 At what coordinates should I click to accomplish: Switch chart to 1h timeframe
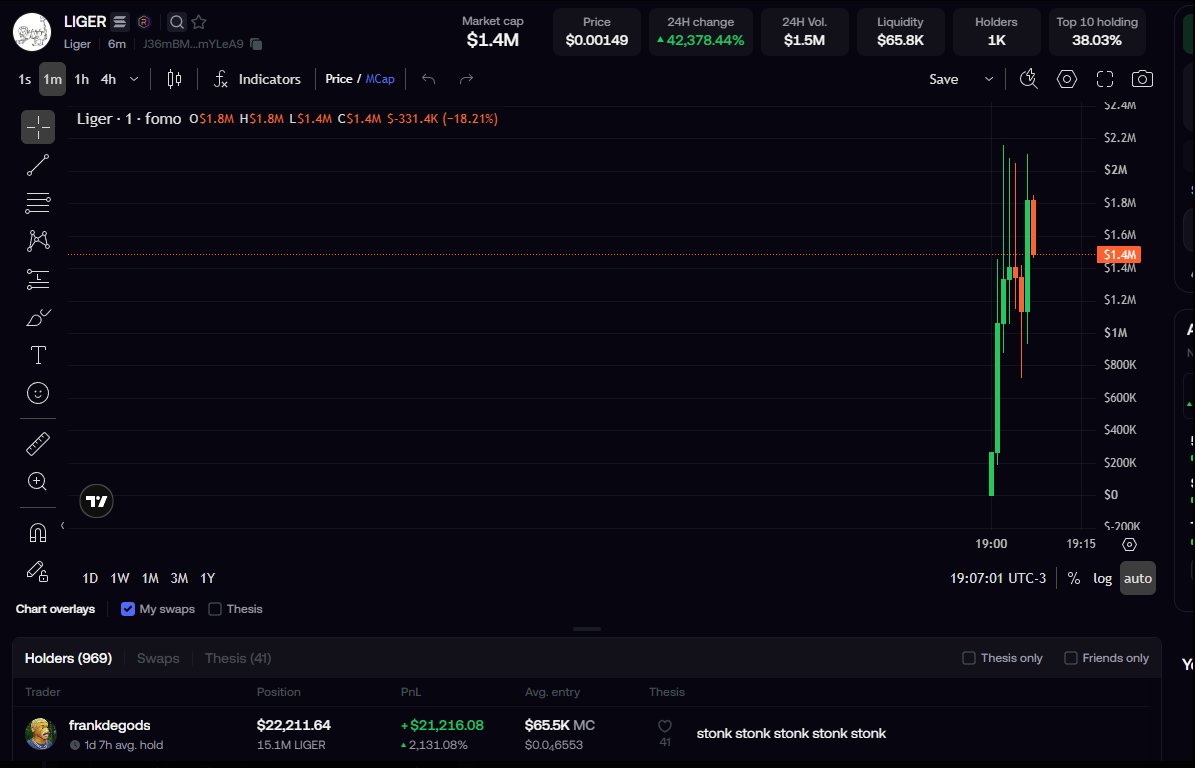click(x=82, y=79)
